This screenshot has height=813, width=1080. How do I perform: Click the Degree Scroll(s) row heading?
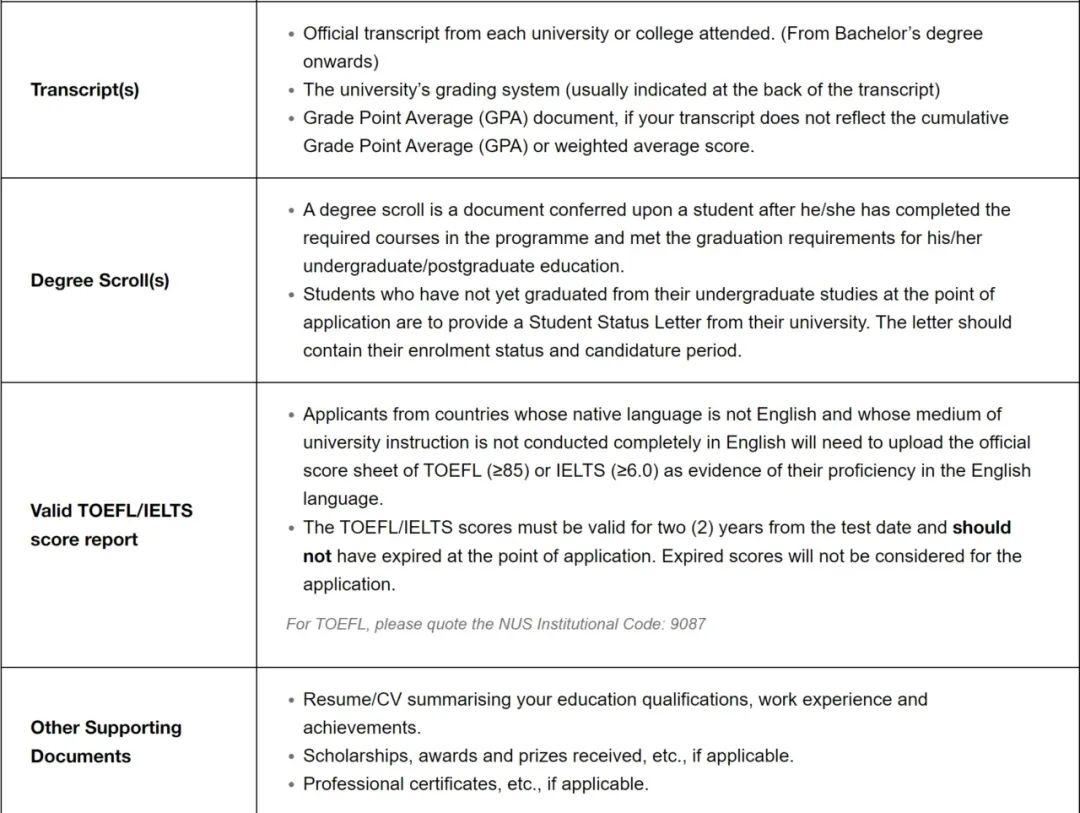click(x=100, y=280)
